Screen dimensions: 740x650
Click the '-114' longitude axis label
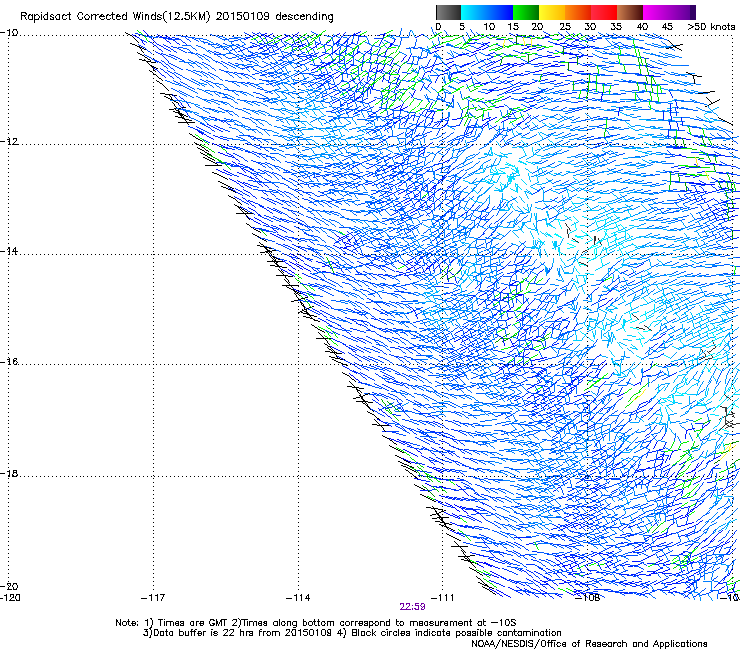(x=298, y=598)
